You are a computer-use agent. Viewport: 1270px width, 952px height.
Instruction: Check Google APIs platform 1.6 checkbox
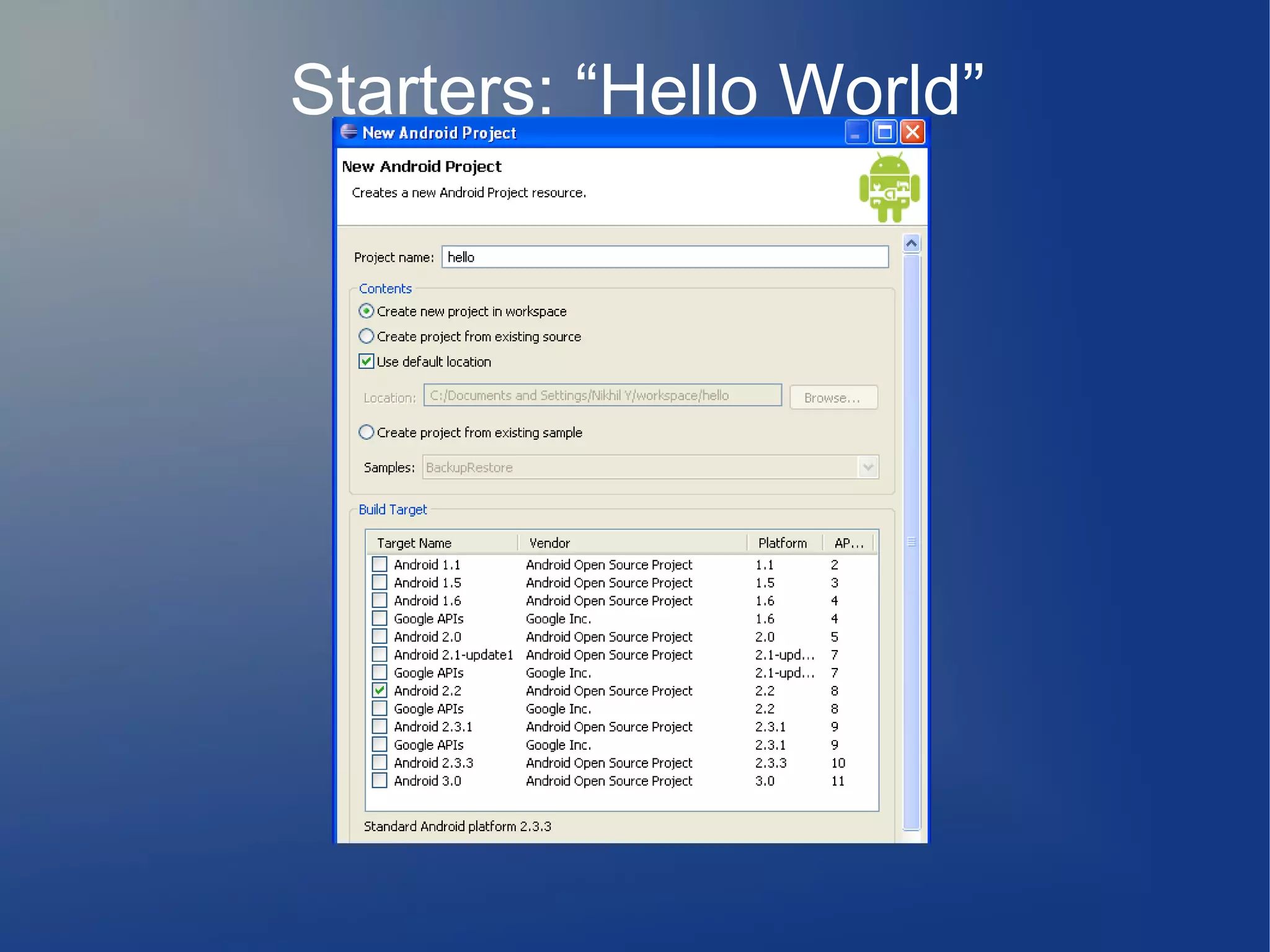click(x=380, y=618)
